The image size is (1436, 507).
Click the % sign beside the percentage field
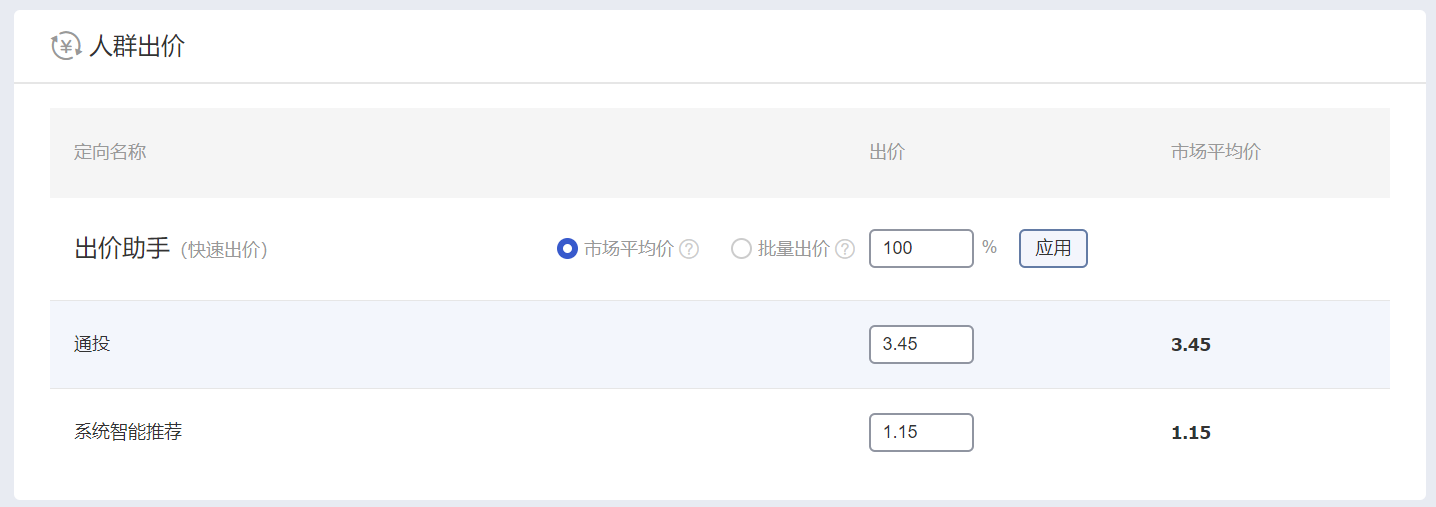[x=990, y=247]
